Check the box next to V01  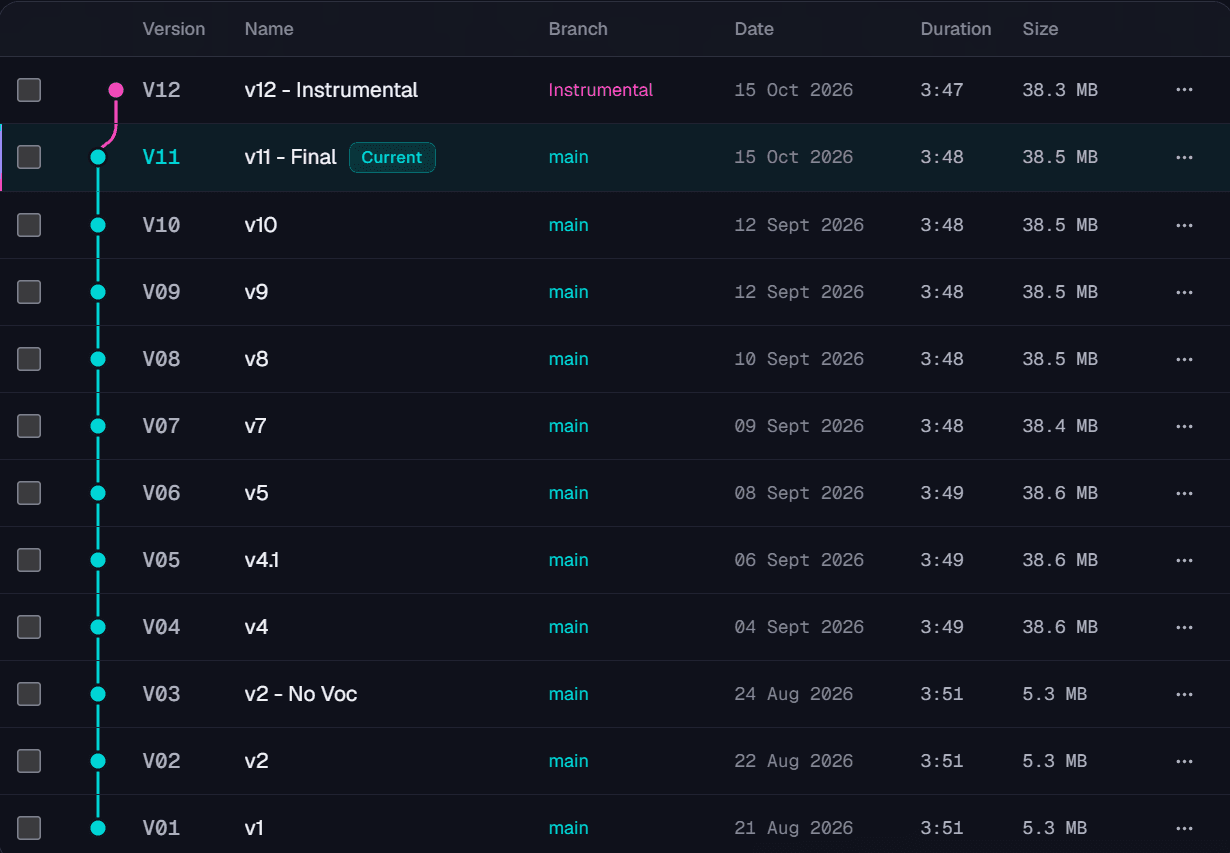[29, 828]
